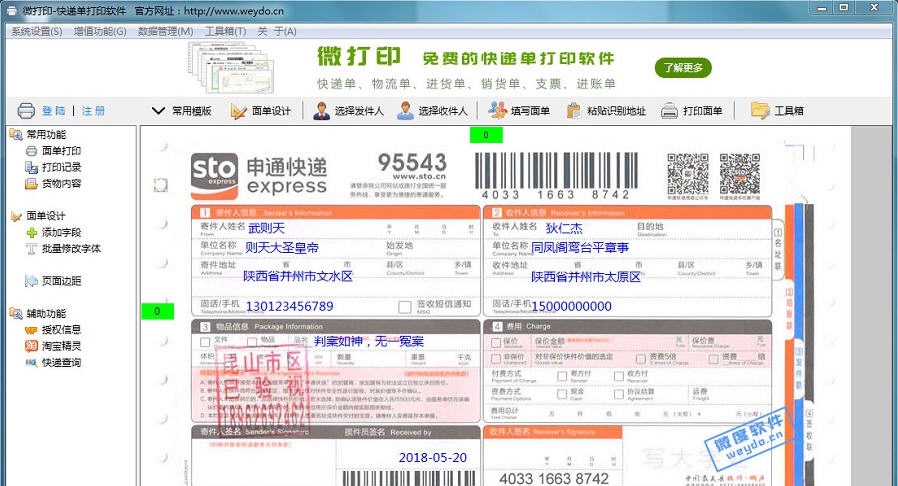Screen dimensions: 898x486
Task: Tick the 寄方付 payment checkbox
Action: click(x=562, y=376)
